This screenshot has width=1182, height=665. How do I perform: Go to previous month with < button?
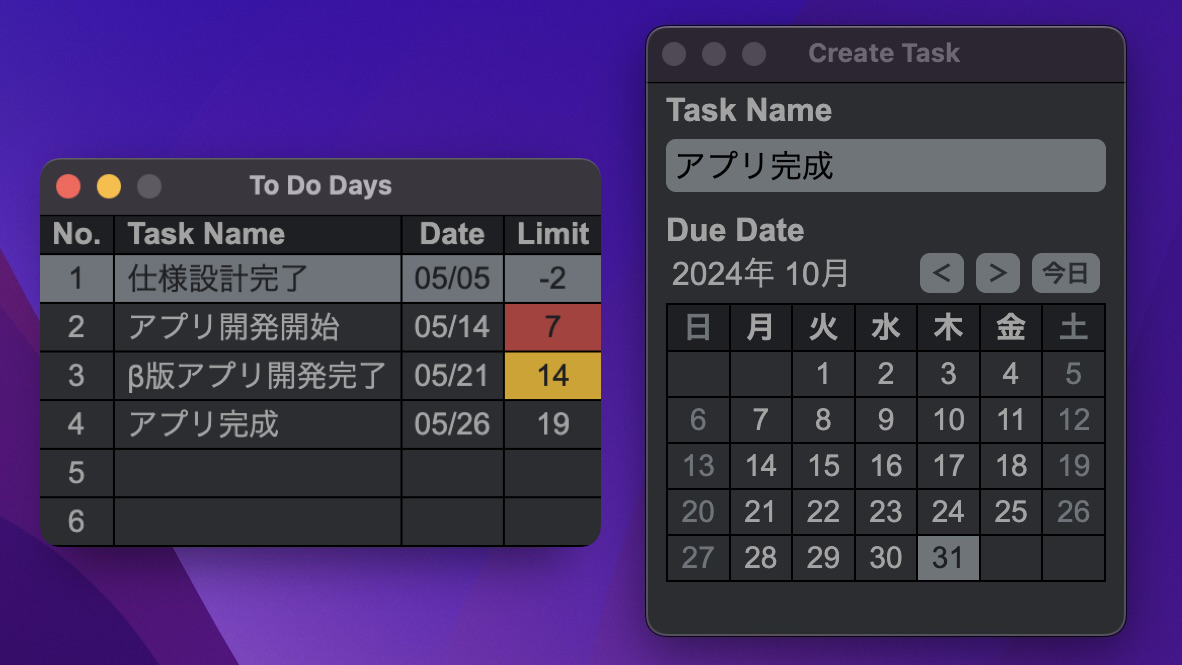(x=942, y=273)
